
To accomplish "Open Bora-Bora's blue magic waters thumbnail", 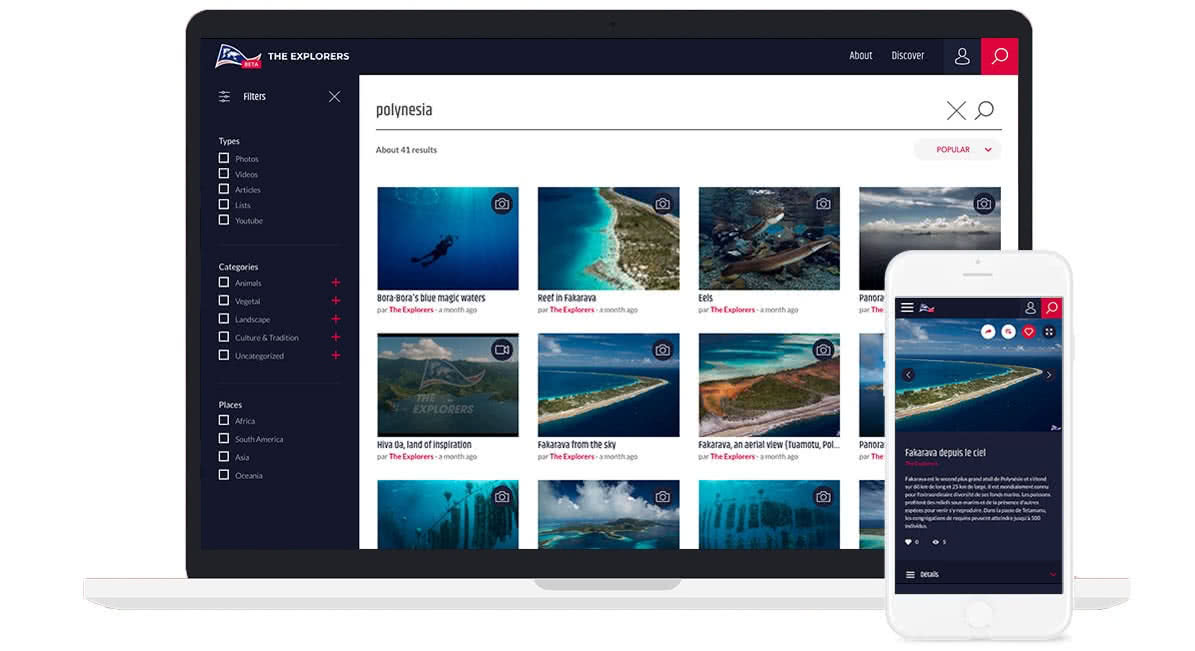I will click(447, 238).
